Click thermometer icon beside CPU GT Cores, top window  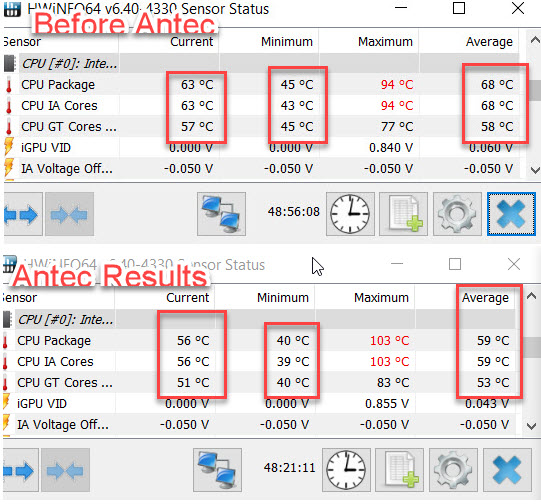tap(9, 127)
